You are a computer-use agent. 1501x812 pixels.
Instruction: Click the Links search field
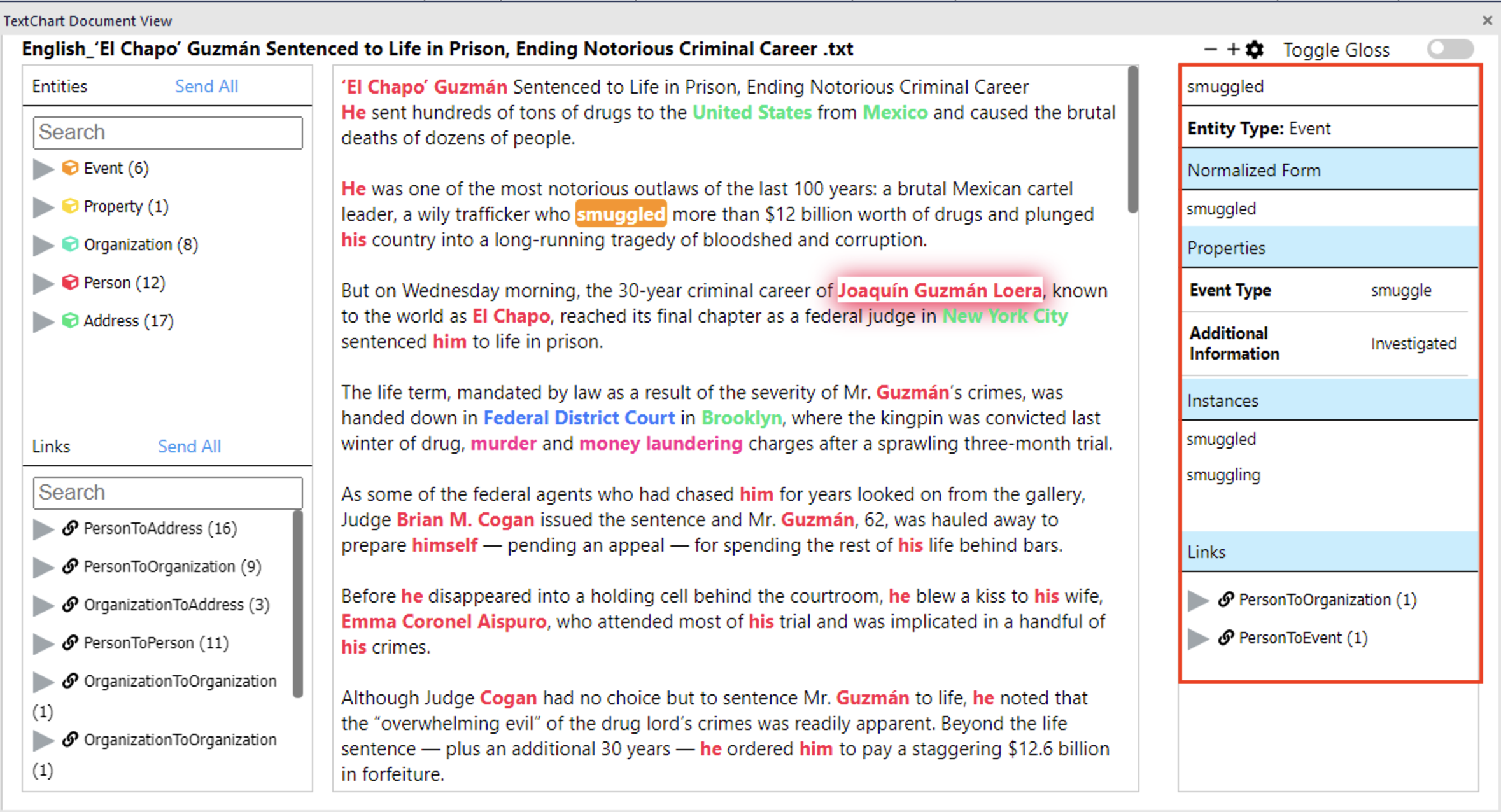click(167, 493)
